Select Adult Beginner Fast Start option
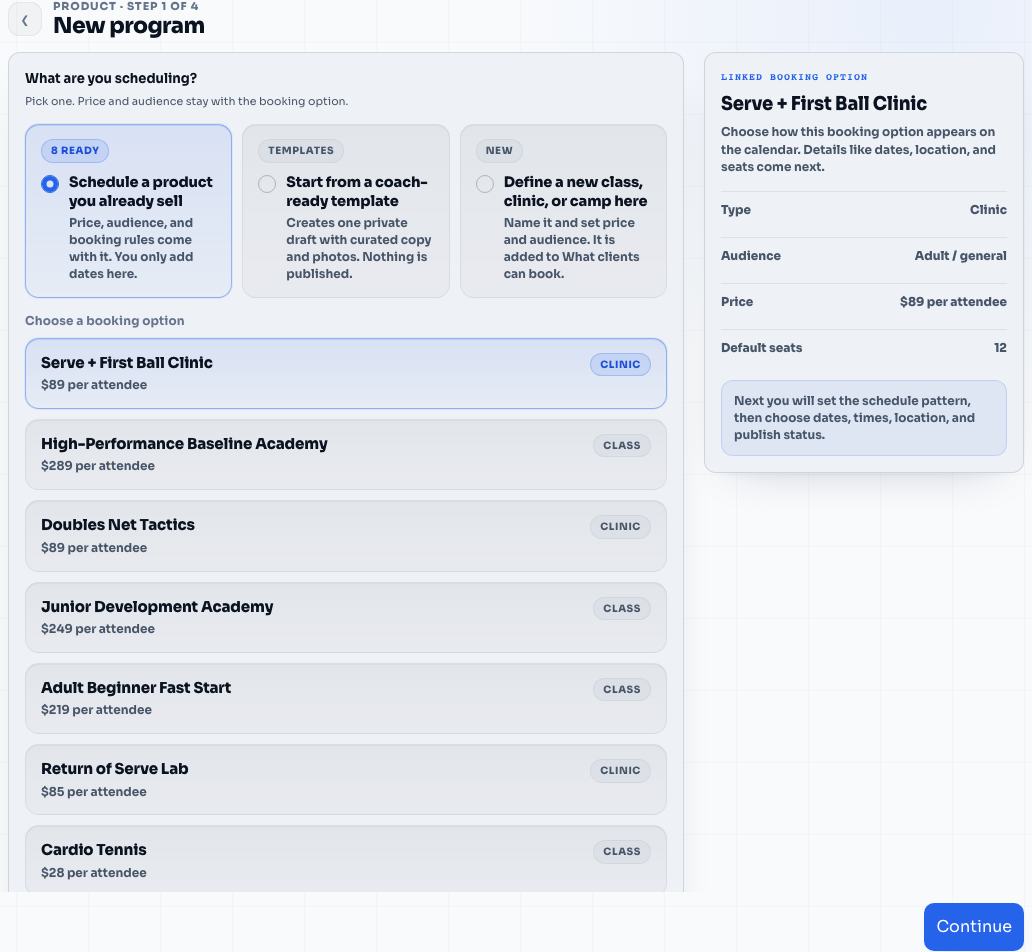This screenshot has width=1032, height=952. pos(346,699)
